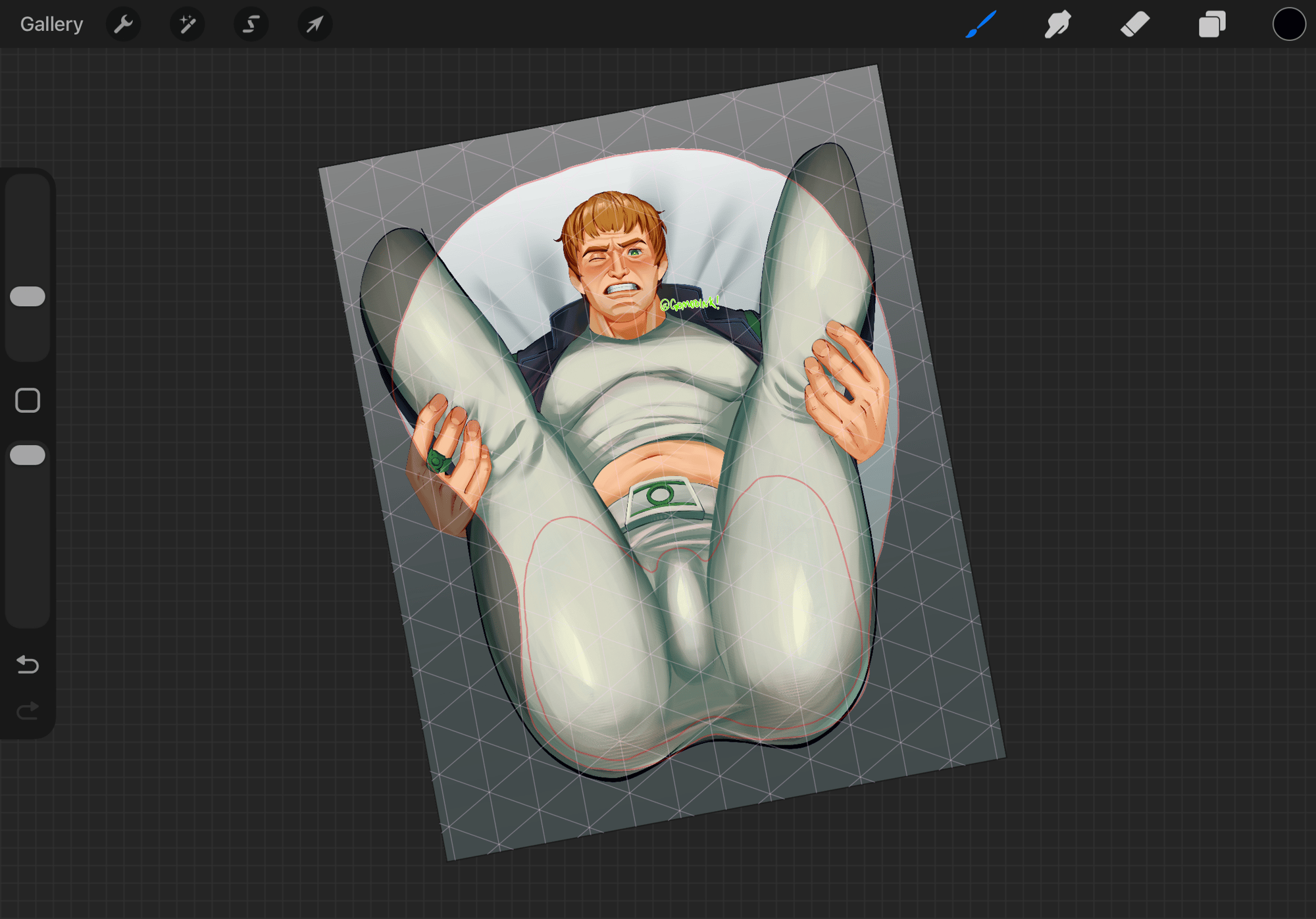Activate the Transform arrow tool

315,24
